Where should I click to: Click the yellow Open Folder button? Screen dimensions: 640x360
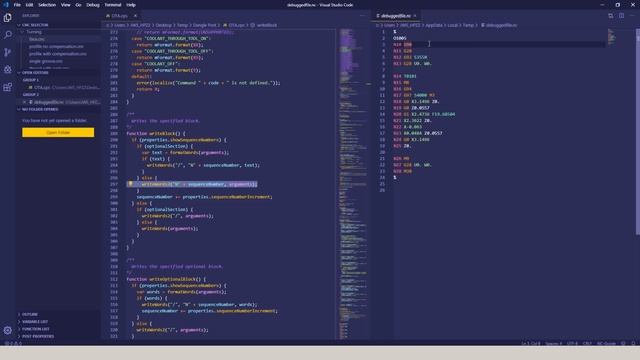click(58, 133)
